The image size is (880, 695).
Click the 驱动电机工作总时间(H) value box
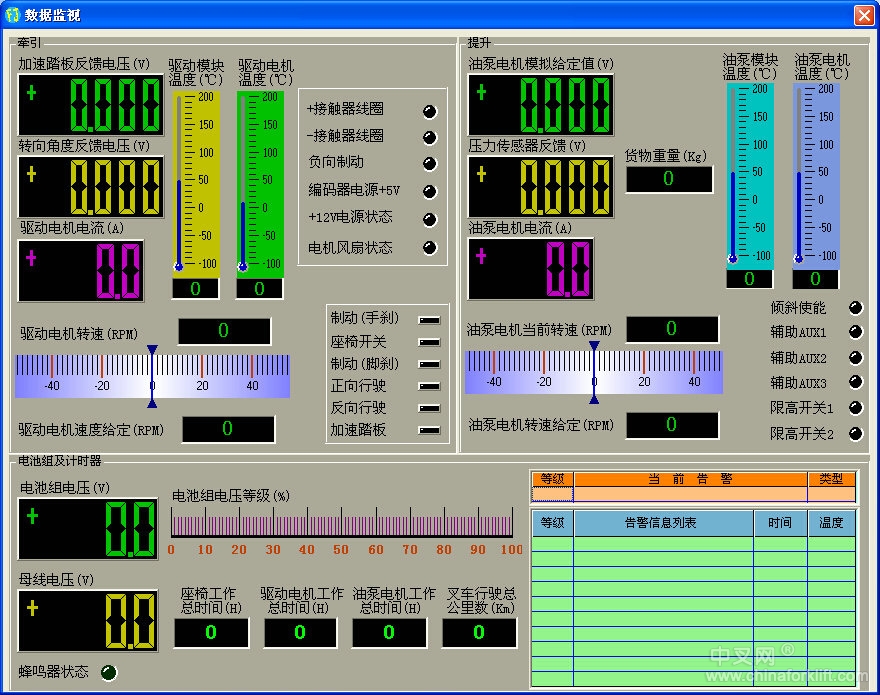[300, 633]
